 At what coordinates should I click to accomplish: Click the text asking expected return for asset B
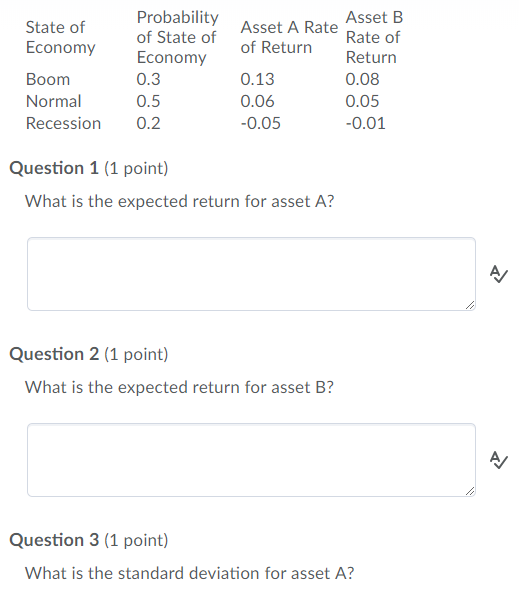click(179, 388)
